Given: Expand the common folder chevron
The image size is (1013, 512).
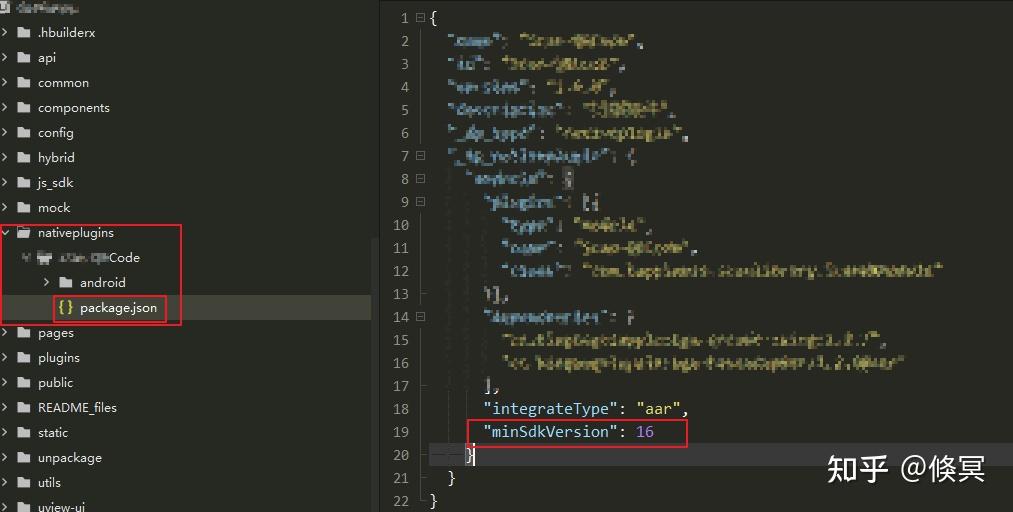Looking at the screenshot, I should tap(5, 82).
